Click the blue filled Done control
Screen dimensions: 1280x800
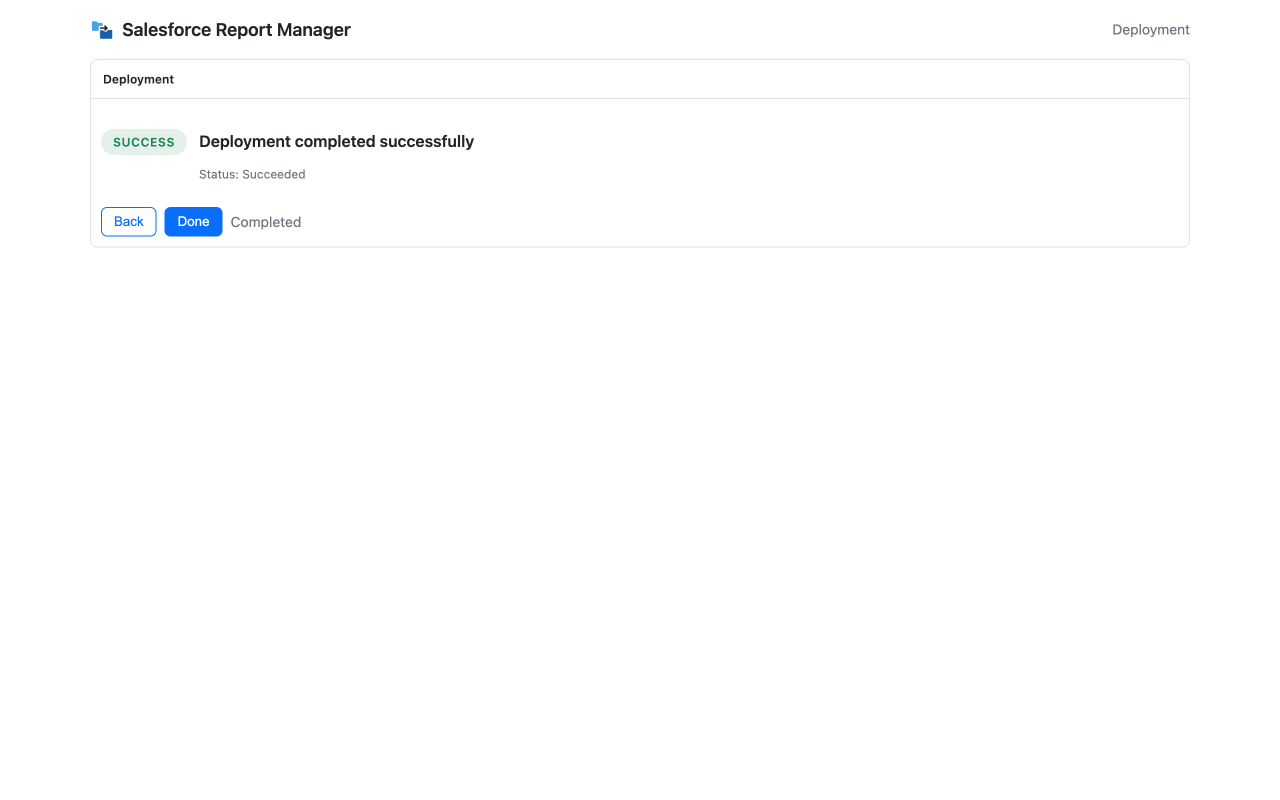click(x=193, y=221)
